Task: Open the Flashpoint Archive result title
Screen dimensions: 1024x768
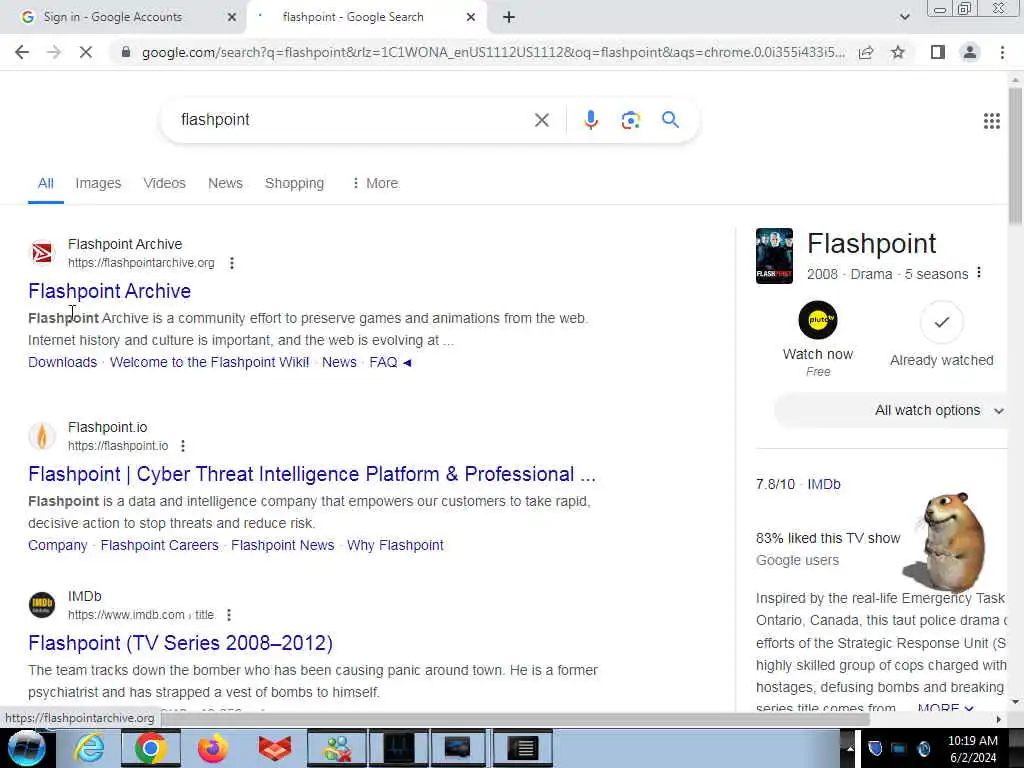Action: click(x=110, y=291)
